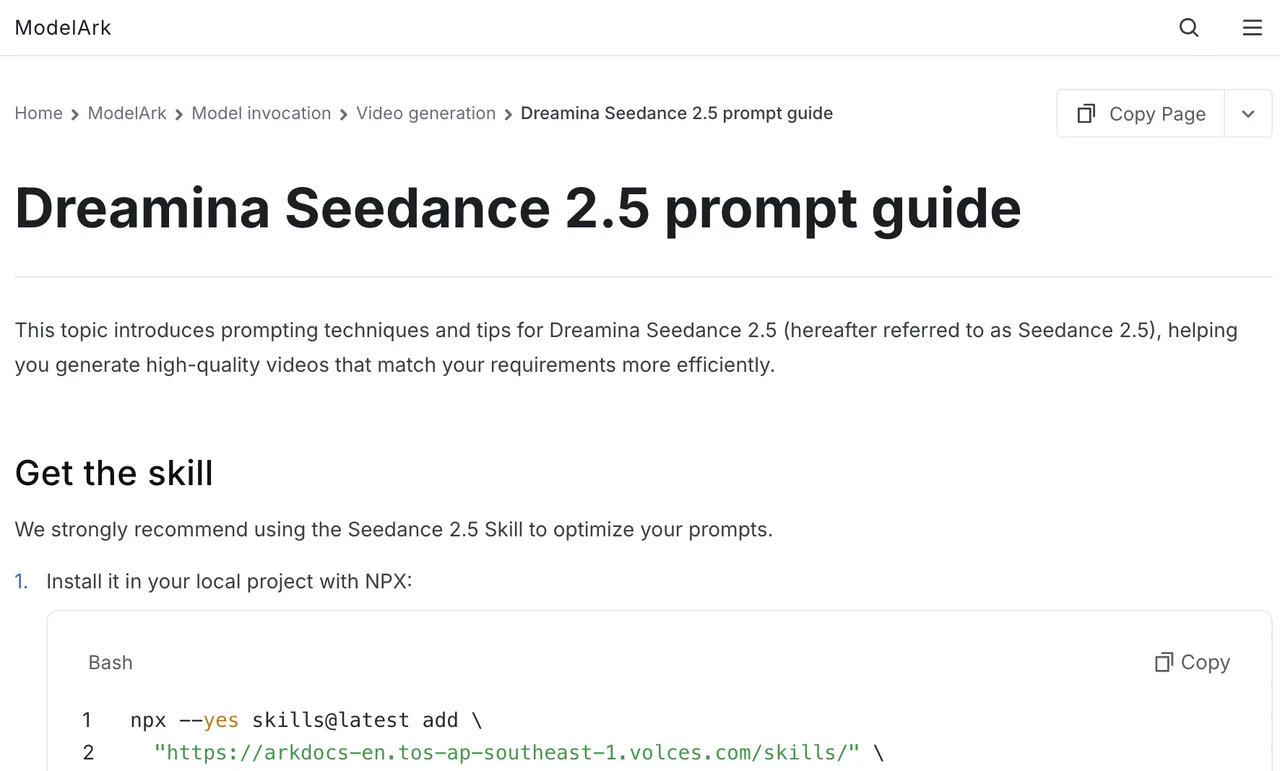Click chevron separator after ModelArk breadcrumb

[x=179, y=115]
